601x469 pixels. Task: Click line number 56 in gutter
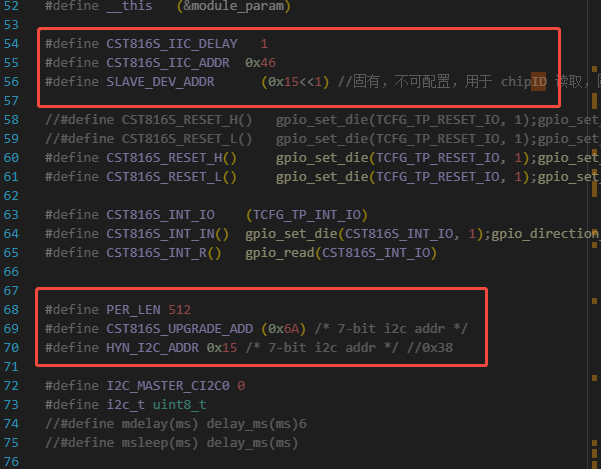pyautogui.click(x=11, y=82)
